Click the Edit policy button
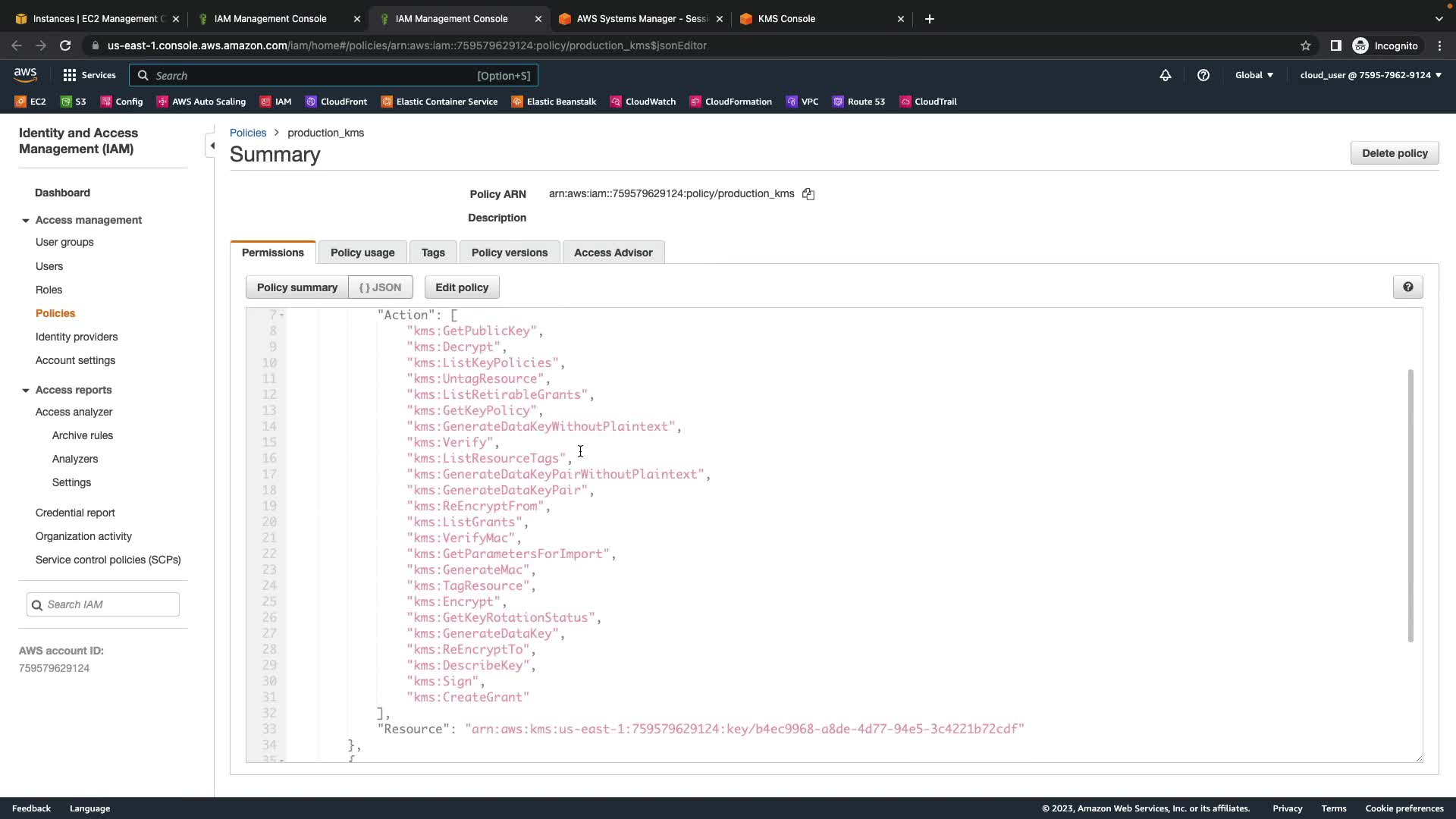 (462, 287)
